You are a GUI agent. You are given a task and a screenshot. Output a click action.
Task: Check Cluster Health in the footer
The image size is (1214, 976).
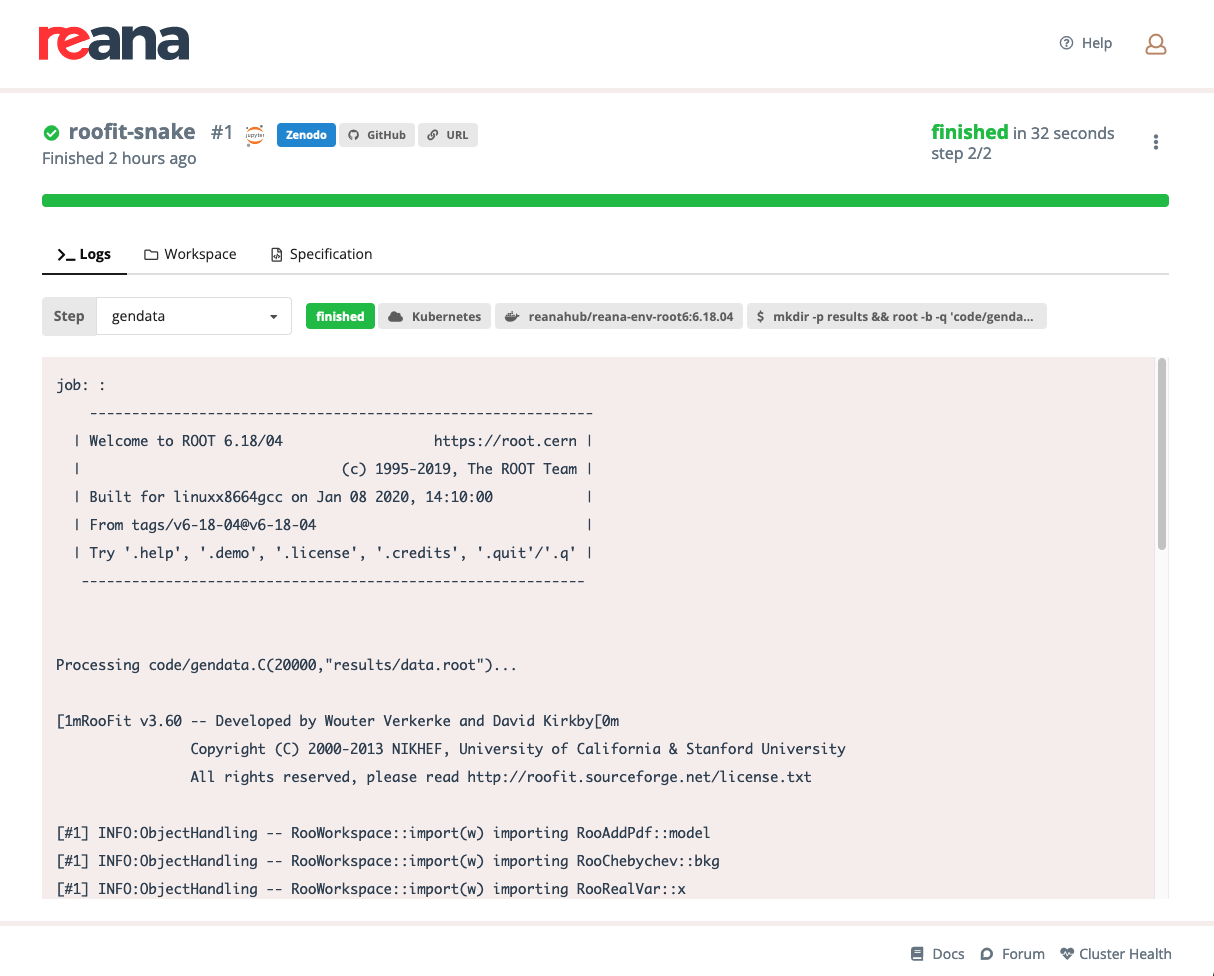point(1115,953)
